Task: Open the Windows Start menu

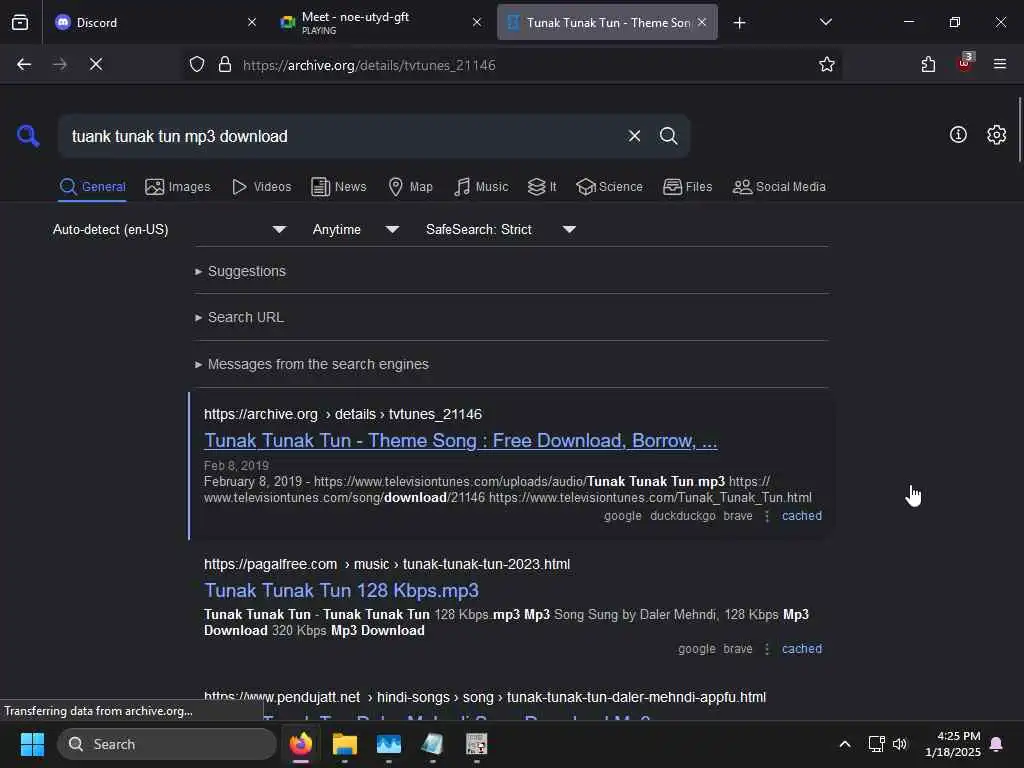Action: point(32,744)
